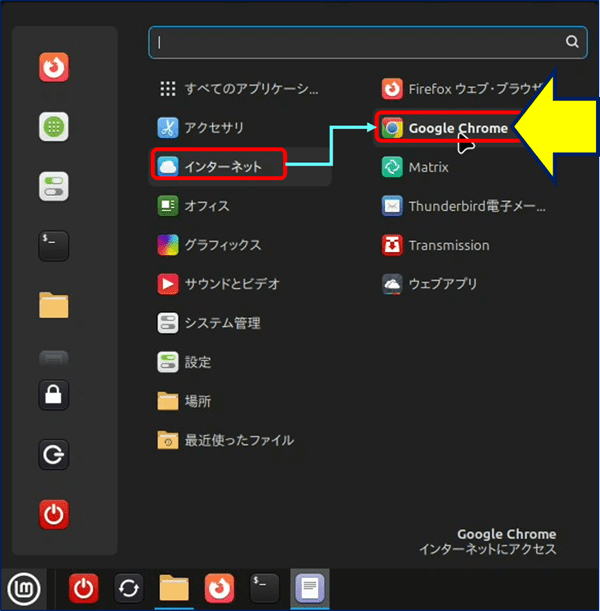Launch Thunderbird電子メール client
The height and width of the screenshot is (611, 600).
coord(464,206)
